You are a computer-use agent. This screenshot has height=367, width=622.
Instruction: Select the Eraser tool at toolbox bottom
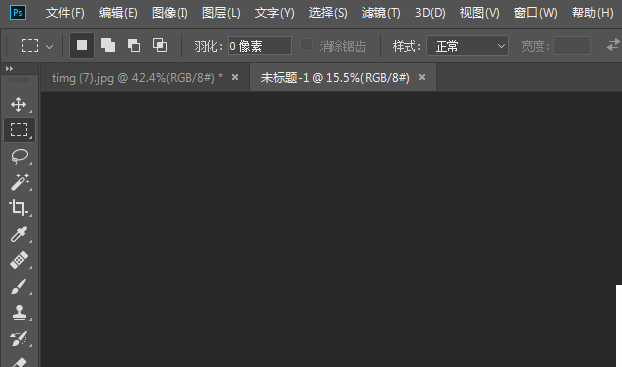(19, 361)
